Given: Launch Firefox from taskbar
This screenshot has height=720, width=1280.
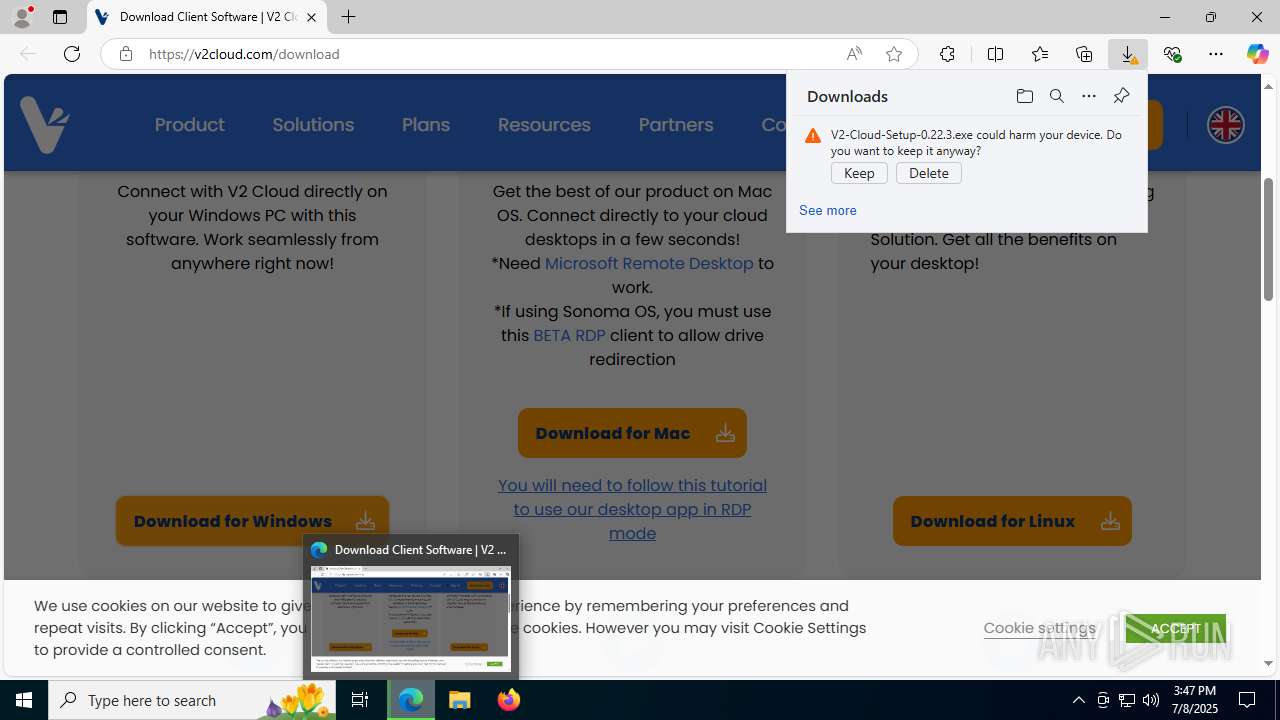Looking at the screenshot, I should (x=509, y=700).
